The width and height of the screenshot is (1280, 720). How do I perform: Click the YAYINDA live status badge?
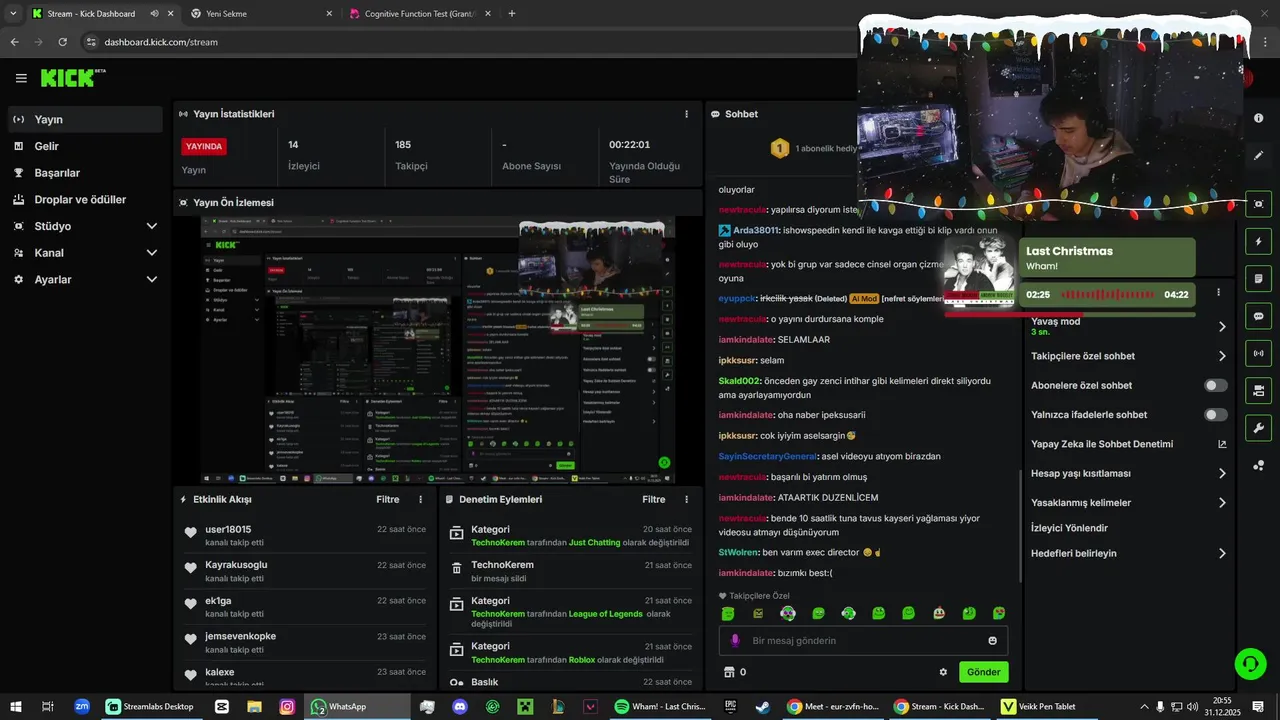click(x=204, y=146)
